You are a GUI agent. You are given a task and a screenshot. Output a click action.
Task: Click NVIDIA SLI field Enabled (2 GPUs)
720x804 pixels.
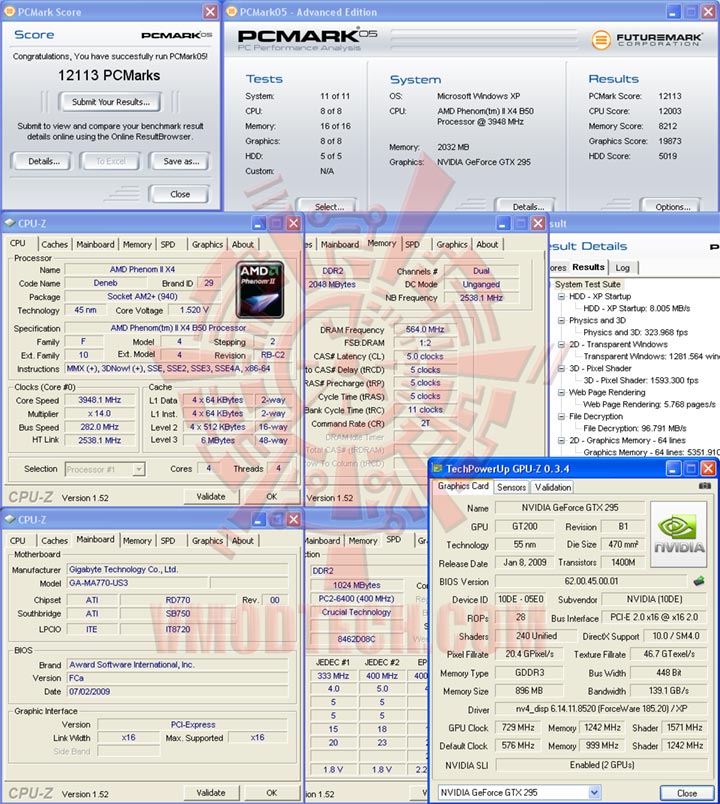[601, 765]
